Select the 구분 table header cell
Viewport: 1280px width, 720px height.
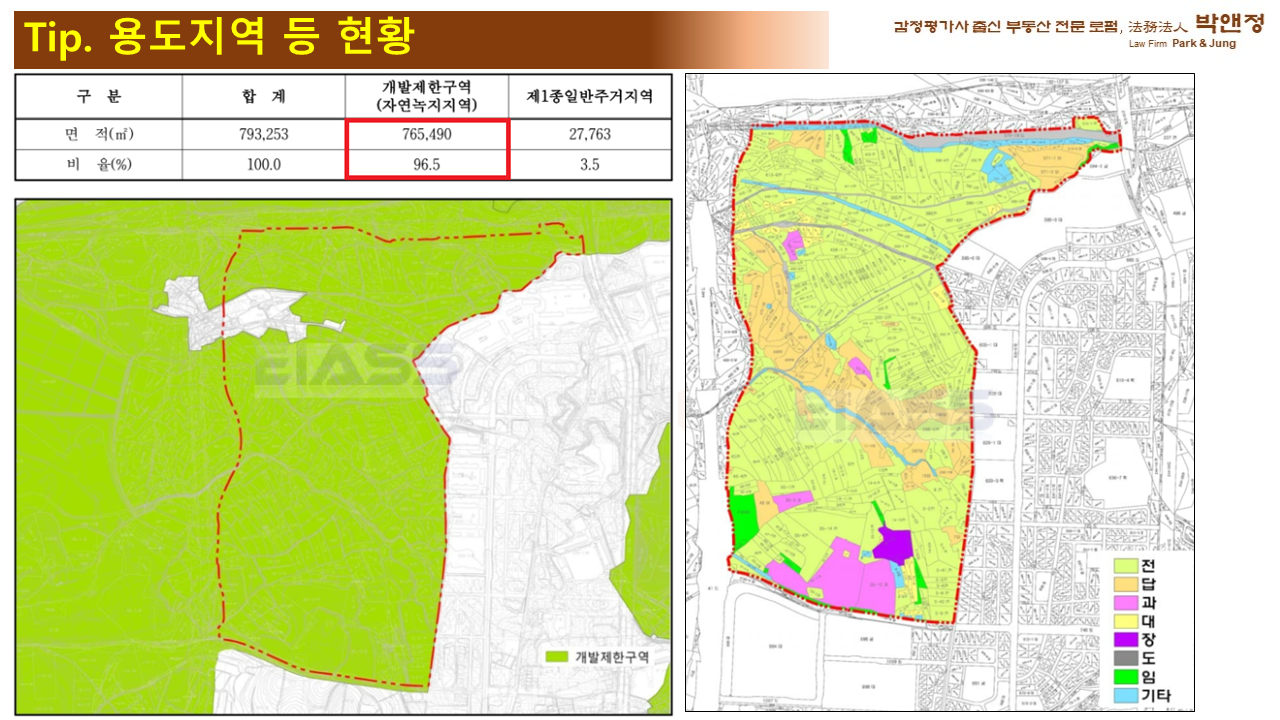(x=98, y=97)
